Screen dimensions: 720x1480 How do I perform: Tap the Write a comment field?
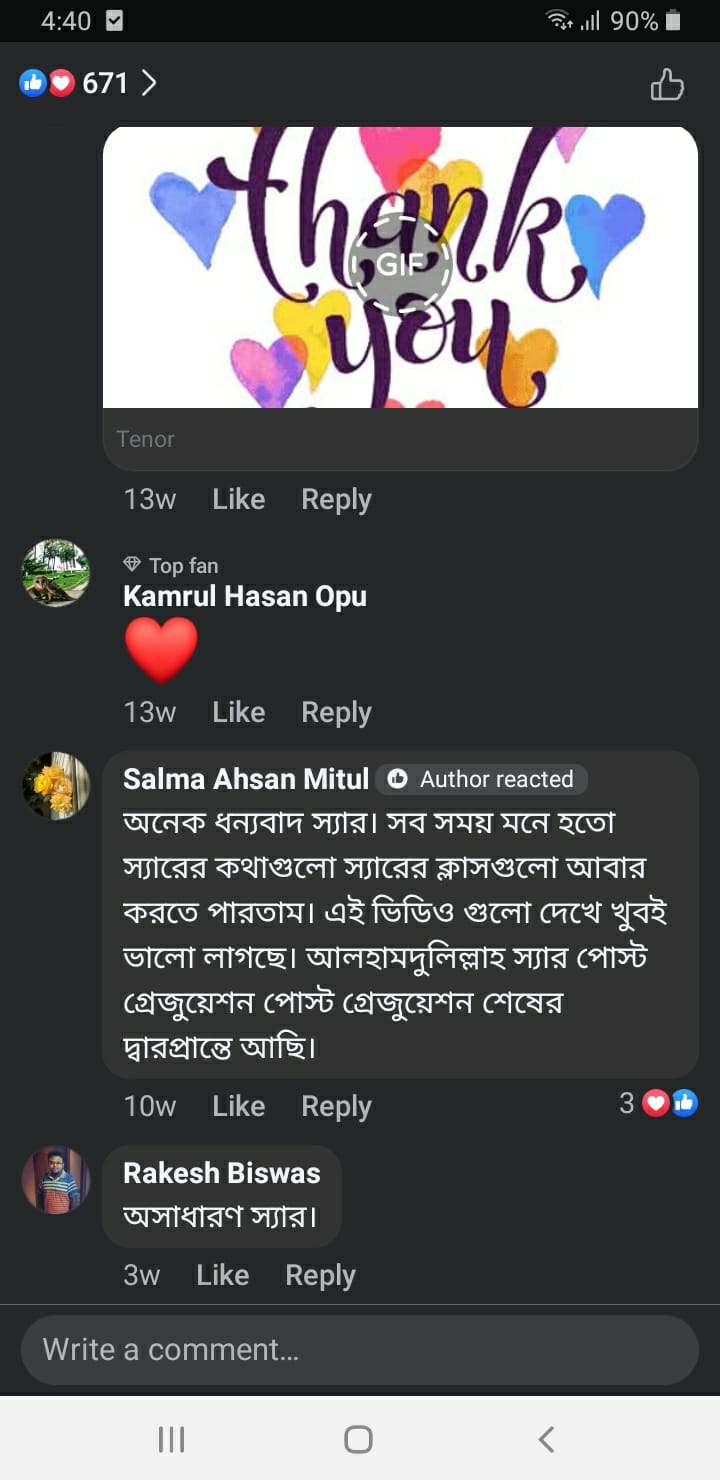pyautogui.click(x=360, y=1350)
